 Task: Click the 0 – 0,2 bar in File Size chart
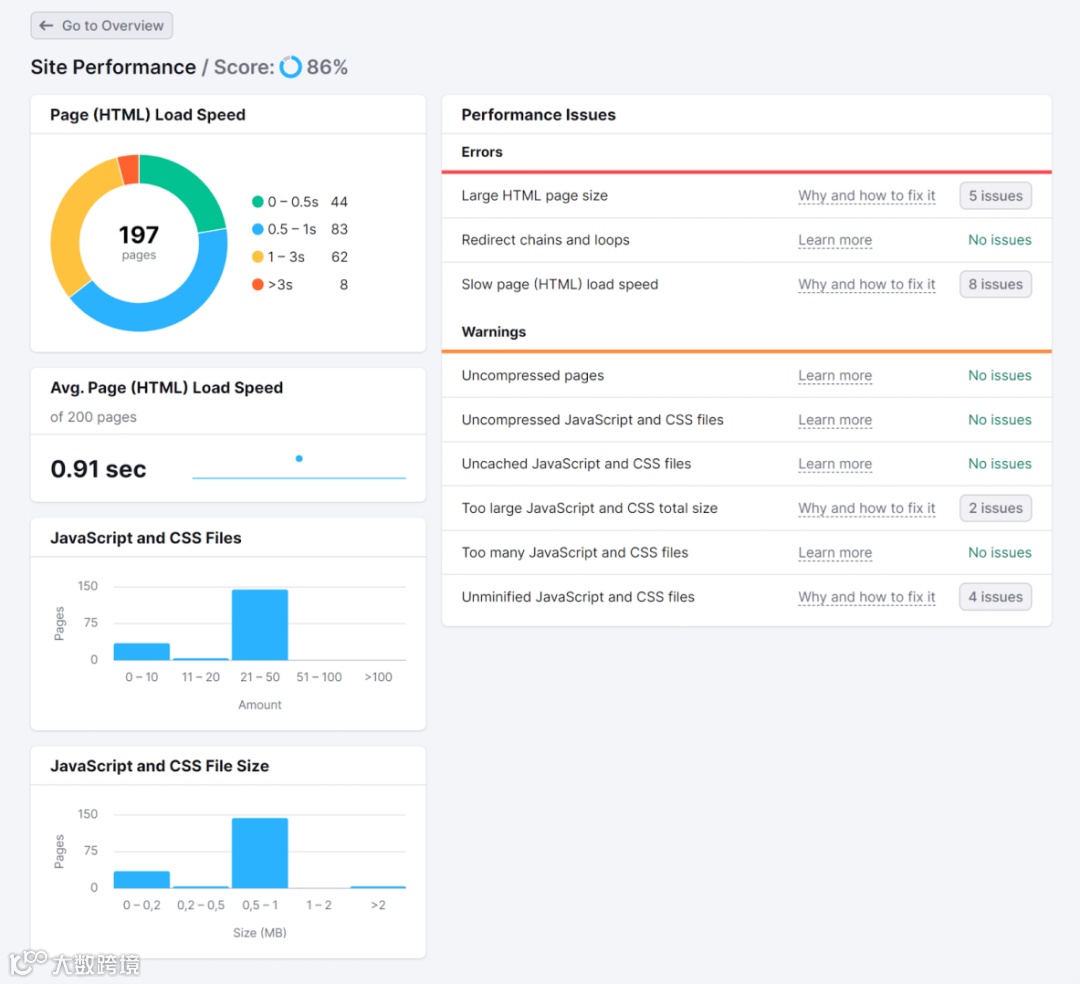tap(141, 880)
